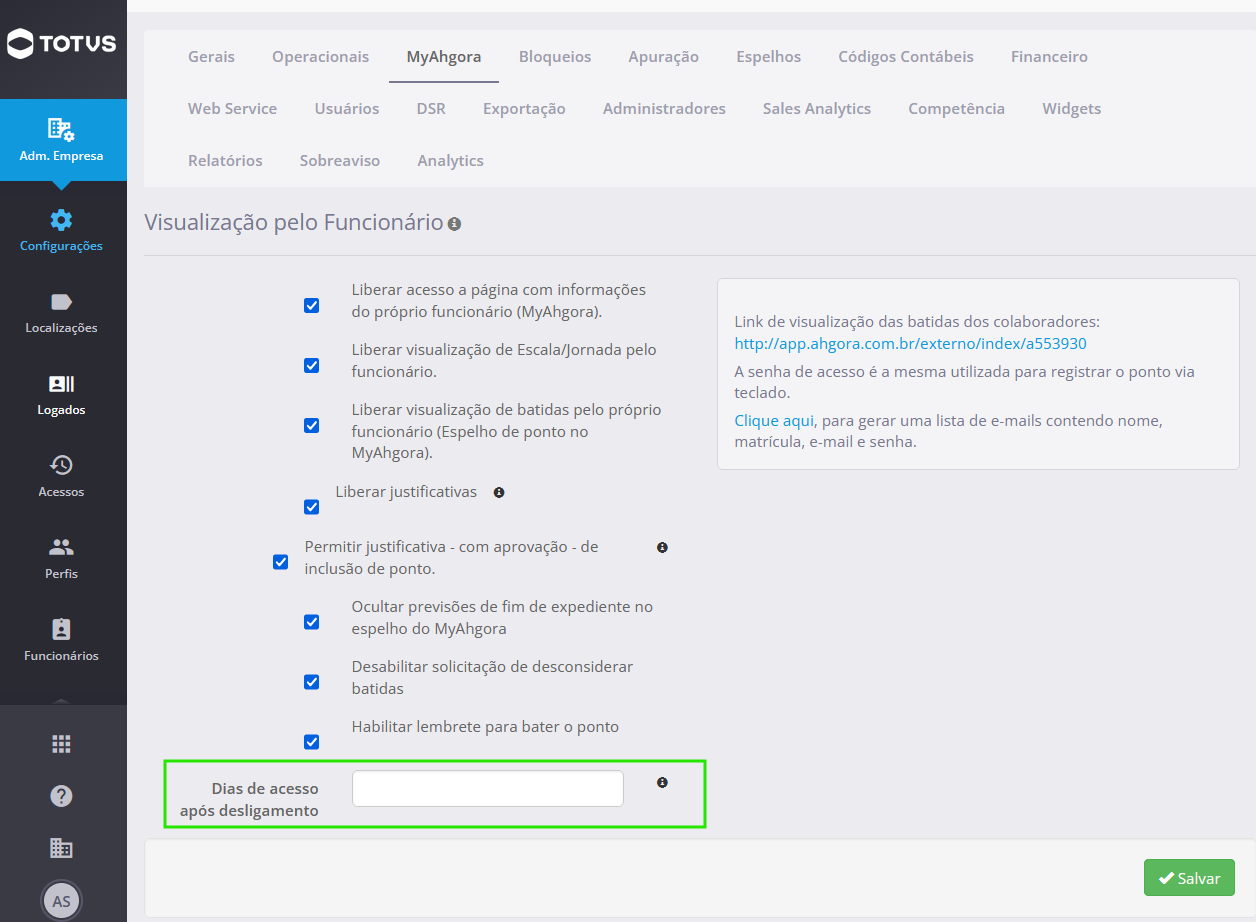Click info icon beside Permitir justificativa
Viewport: 1256px width, 922px height.
point(662,548)
